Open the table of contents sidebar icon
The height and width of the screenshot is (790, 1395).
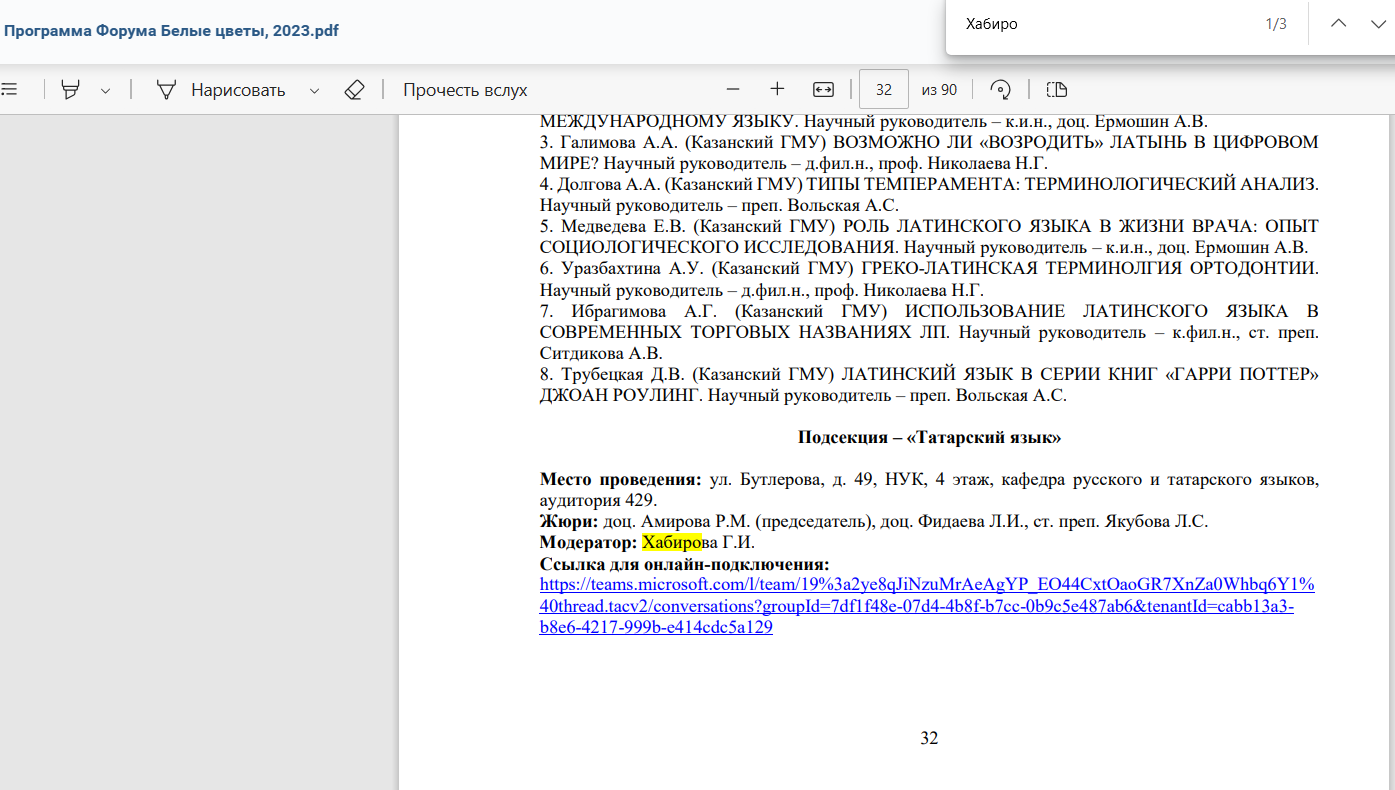[x=9, y=89]
